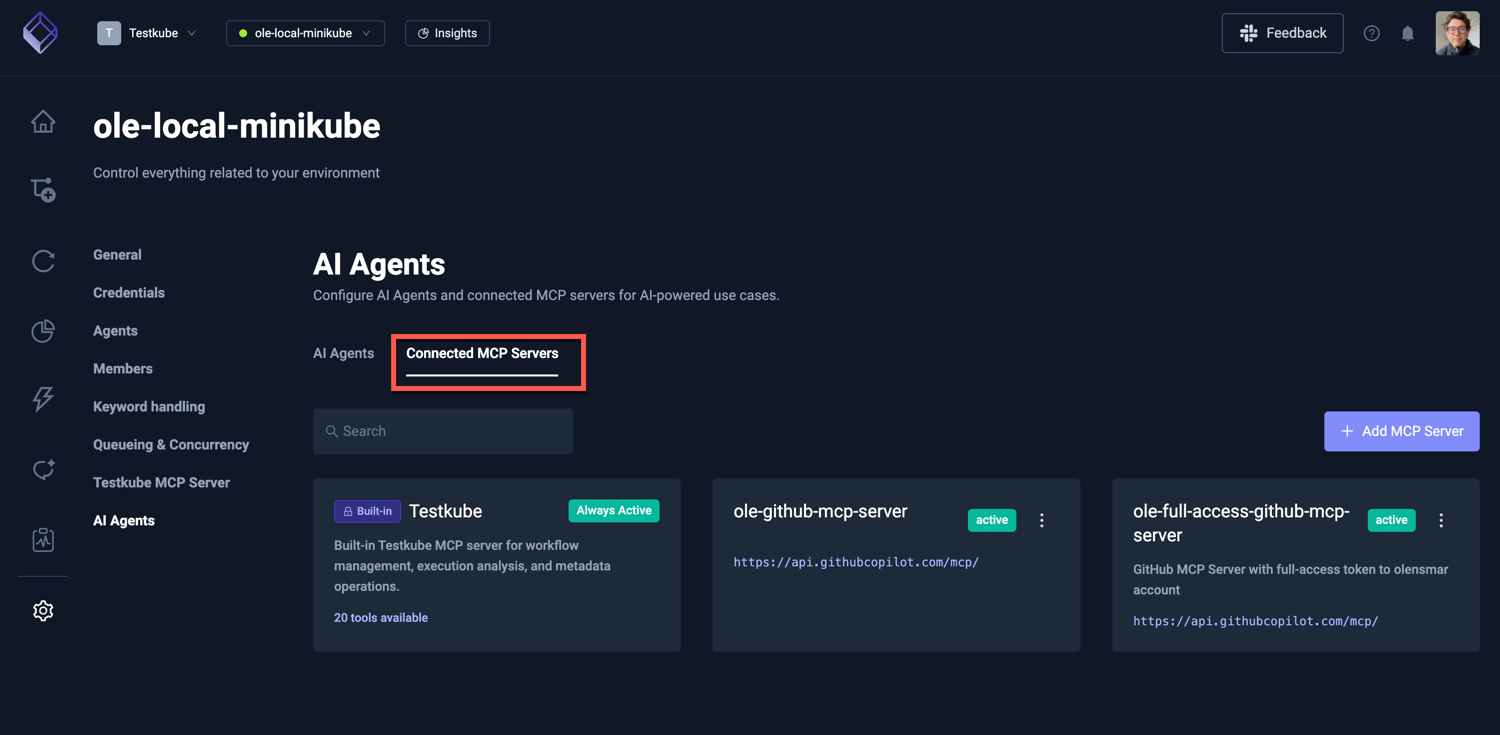Open the Feedback dialog
Screen dimensions: 1500x735
click(x=1282, y=32)
